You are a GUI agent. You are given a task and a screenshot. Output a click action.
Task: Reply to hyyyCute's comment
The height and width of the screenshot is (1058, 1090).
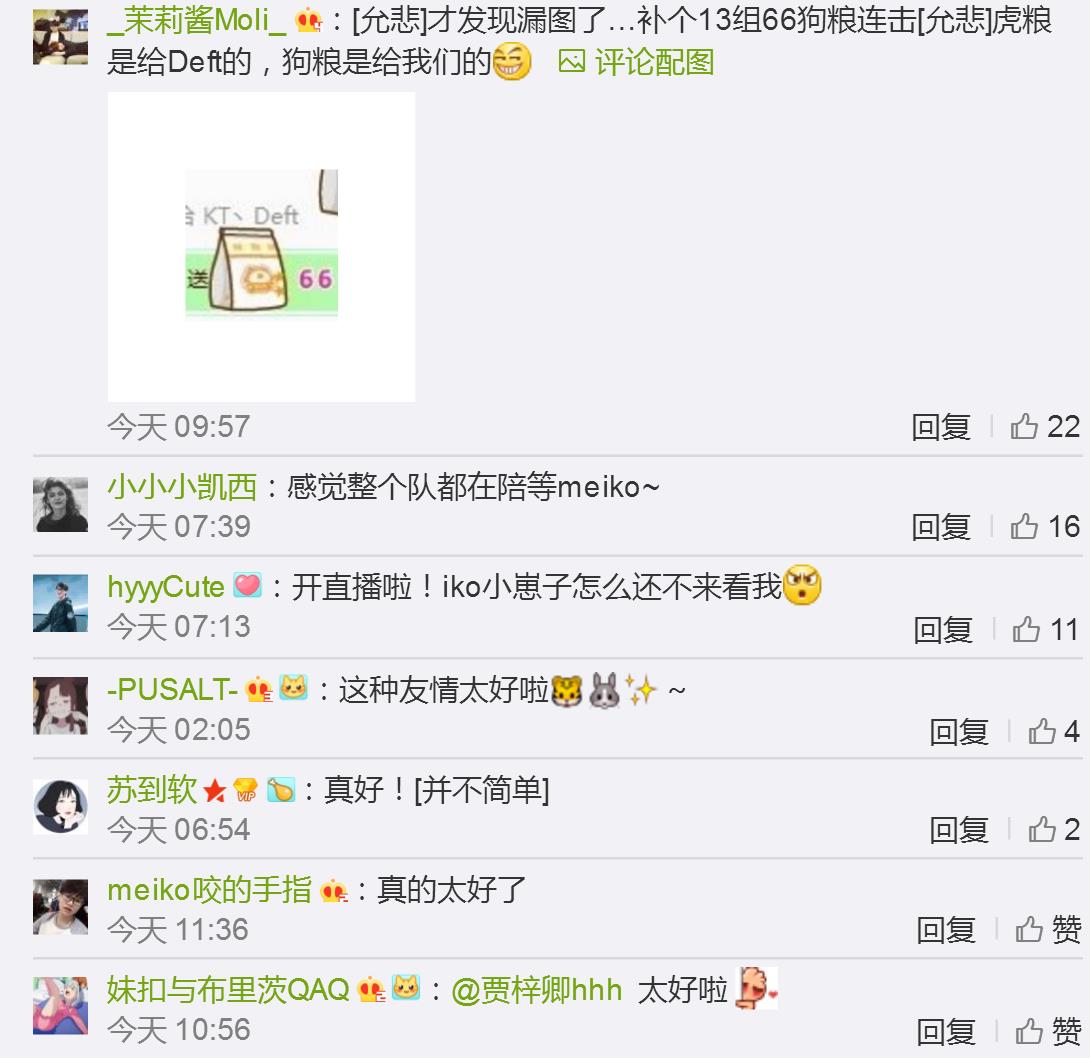point(943,630)
